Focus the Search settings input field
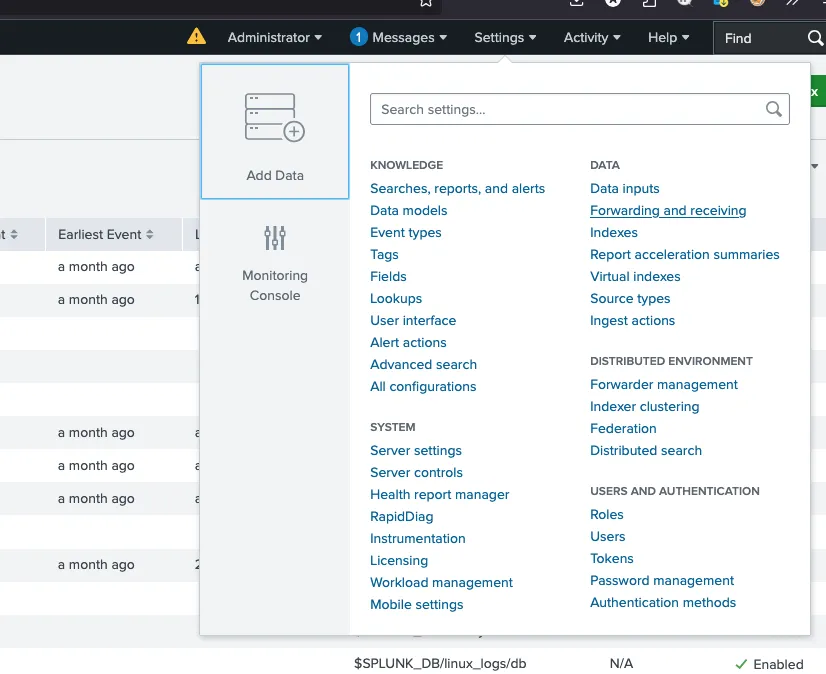Screen dimensions: 826x674 click(565, 110)
